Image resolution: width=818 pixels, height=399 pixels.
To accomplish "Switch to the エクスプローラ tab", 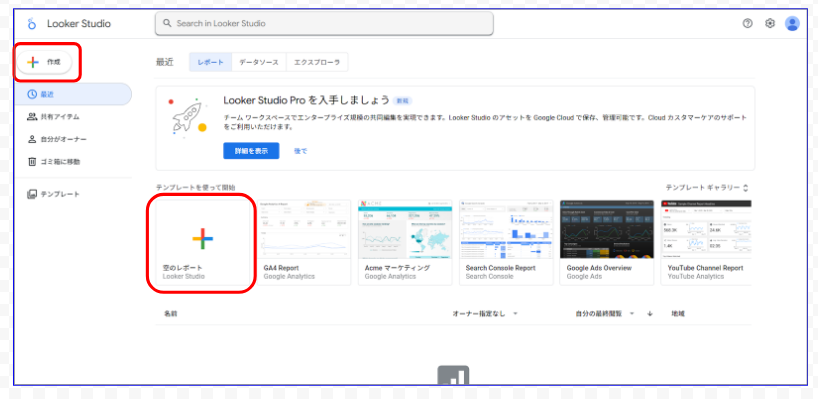I will click(x=317, y=62).
